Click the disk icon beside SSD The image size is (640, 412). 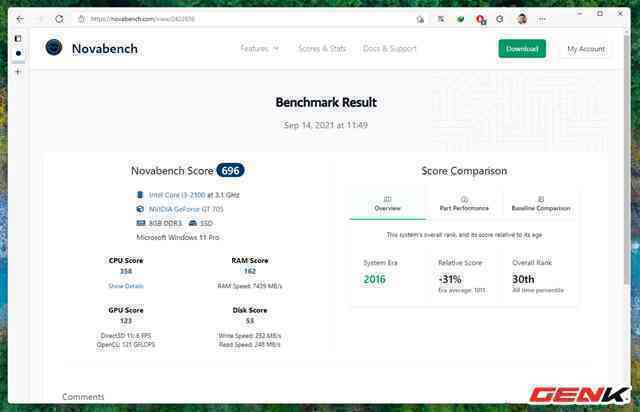click(193, 223)
